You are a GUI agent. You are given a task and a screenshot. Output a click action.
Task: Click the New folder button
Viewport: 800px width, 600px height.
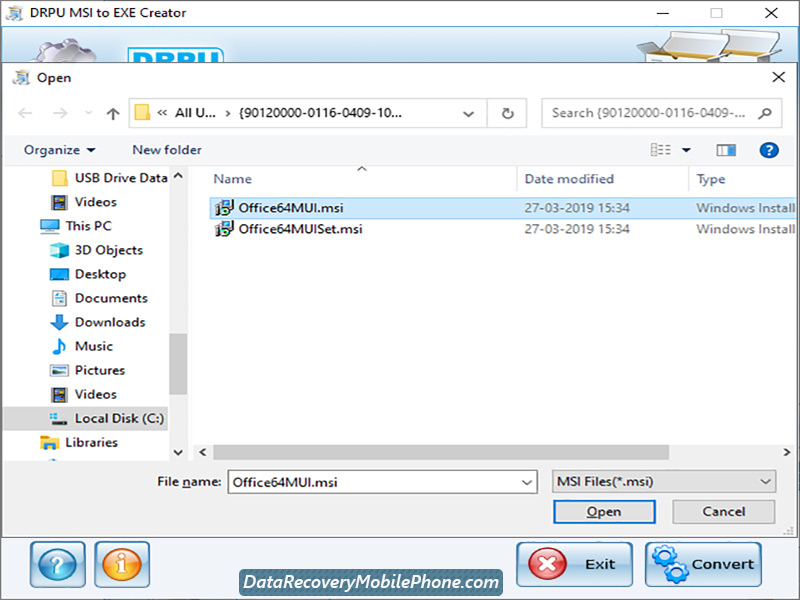tap(166, 149)
